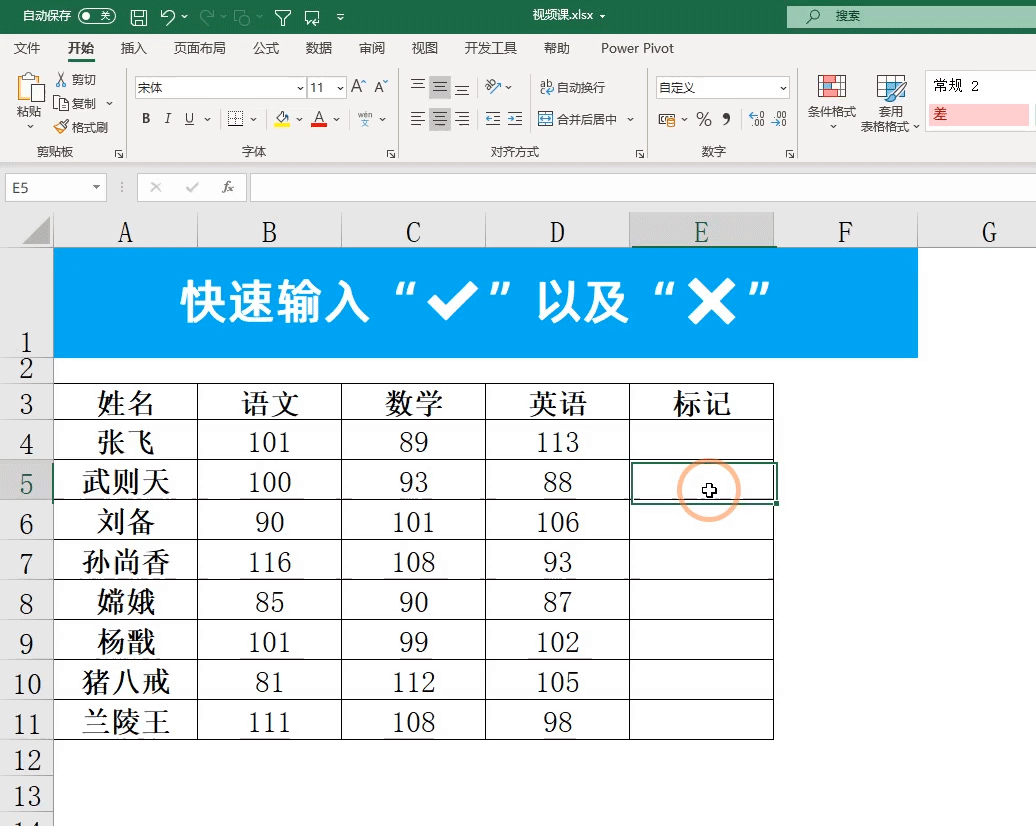Viewport: 1036px width, 826px height.
Task: Click decrease indent icon
Action: pos(493,119)
